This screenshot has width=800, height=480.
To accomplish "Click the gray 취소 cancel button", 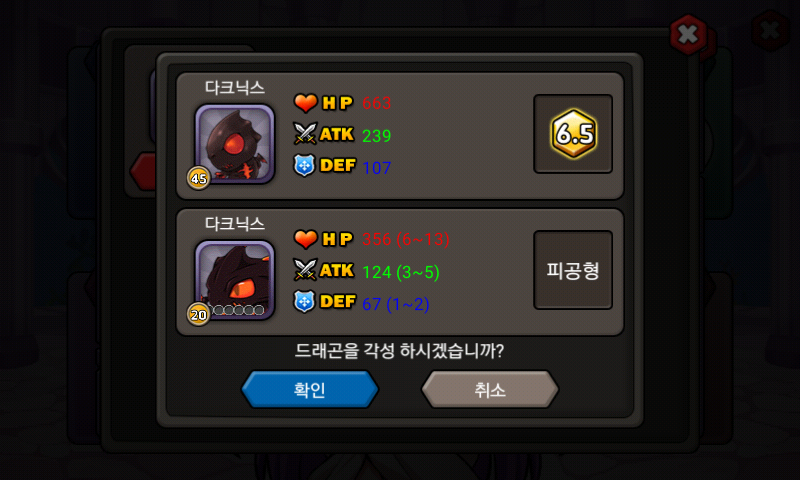I will click(490, 389).
